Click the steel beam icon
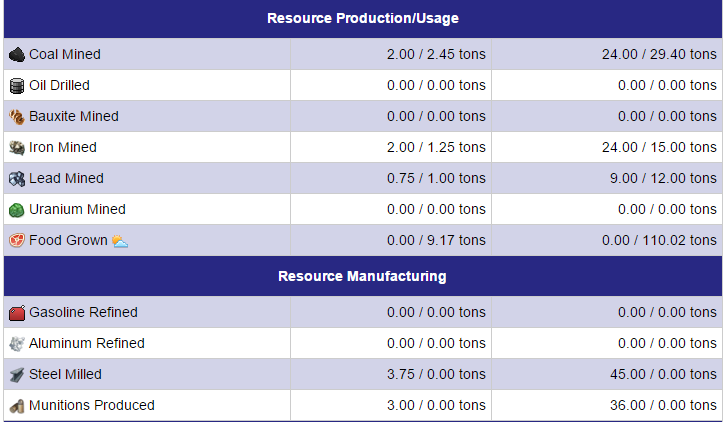Screen dimensions: 723x422 tap(17, 374)
